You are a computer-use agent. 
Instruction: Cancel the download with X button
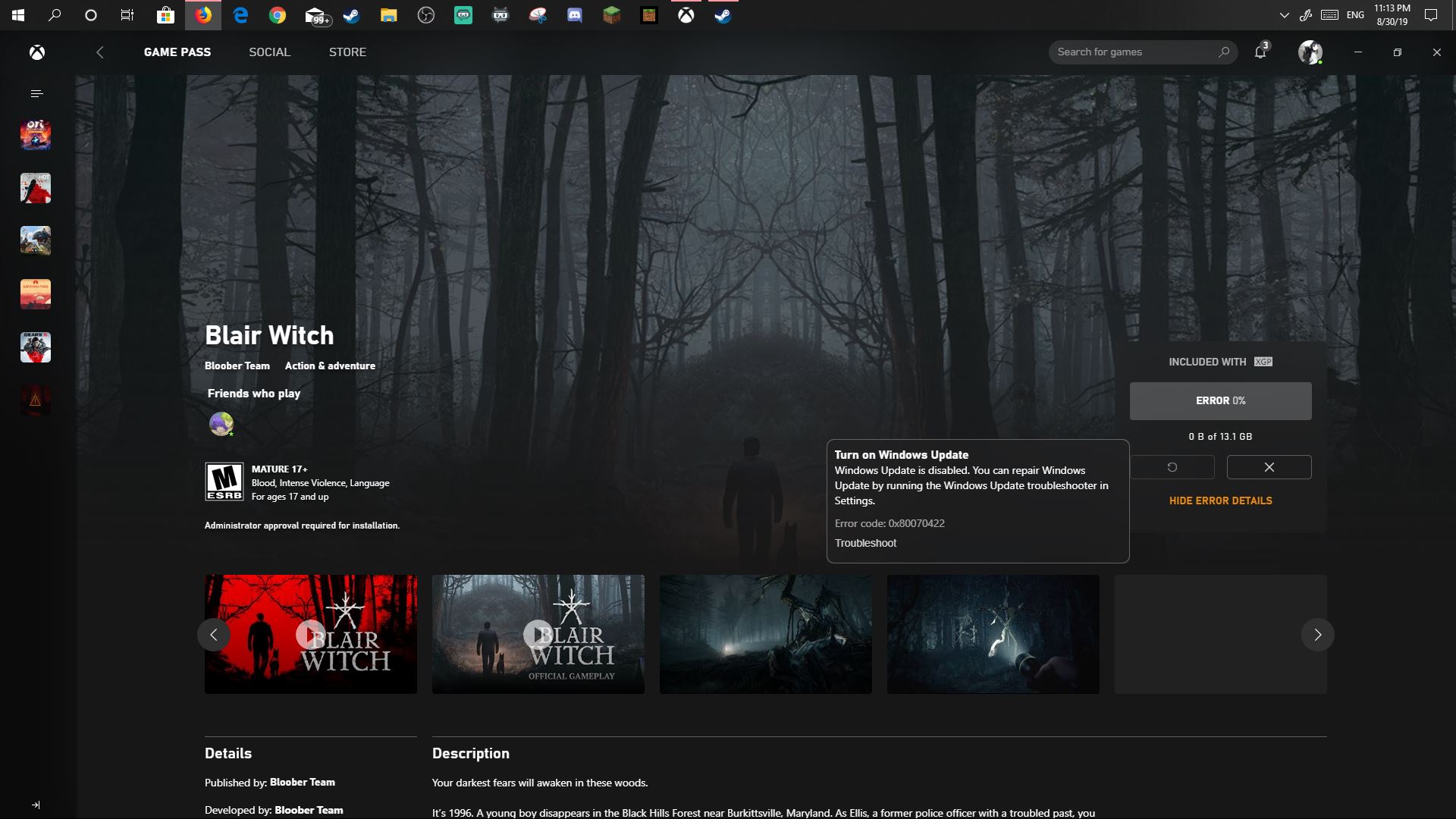(x=1269, y=467)
